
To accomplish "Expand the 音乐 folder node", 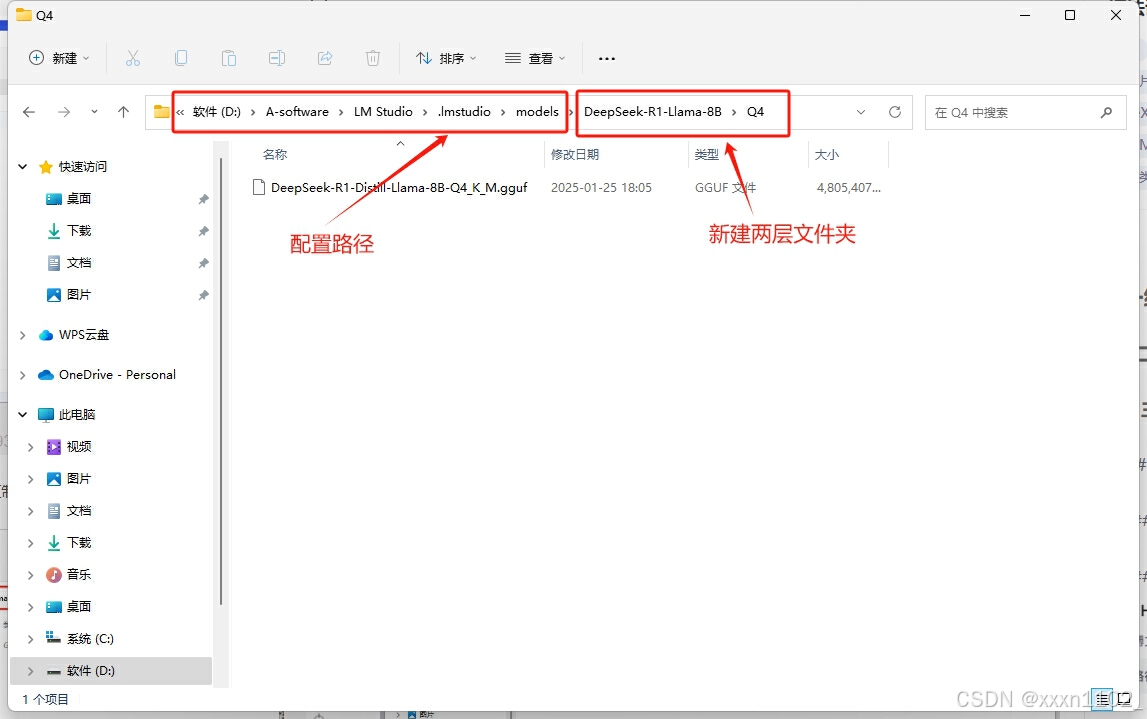I will pos(31,575).
